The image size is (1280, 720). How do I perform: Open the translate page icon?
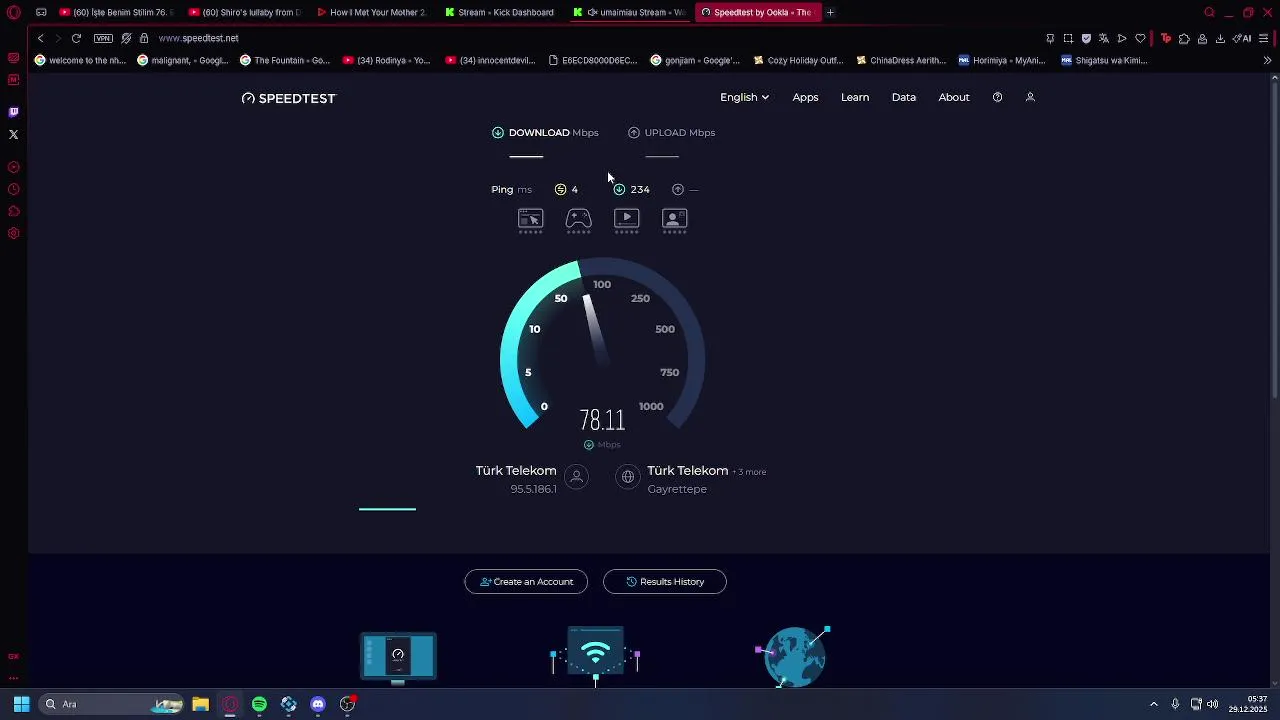(1104, 38)
